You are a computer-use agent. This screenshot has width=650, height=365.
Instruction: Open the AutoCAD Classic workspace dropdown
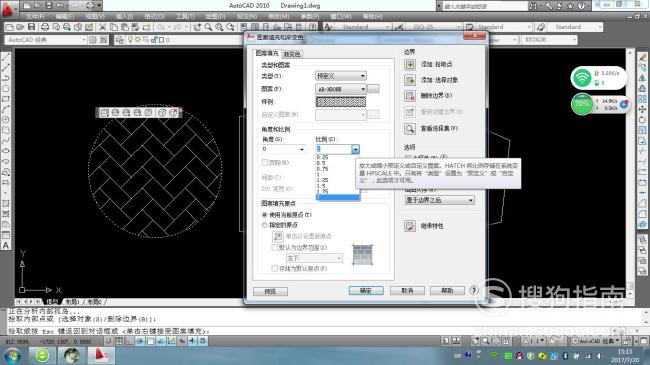point(46,40)
